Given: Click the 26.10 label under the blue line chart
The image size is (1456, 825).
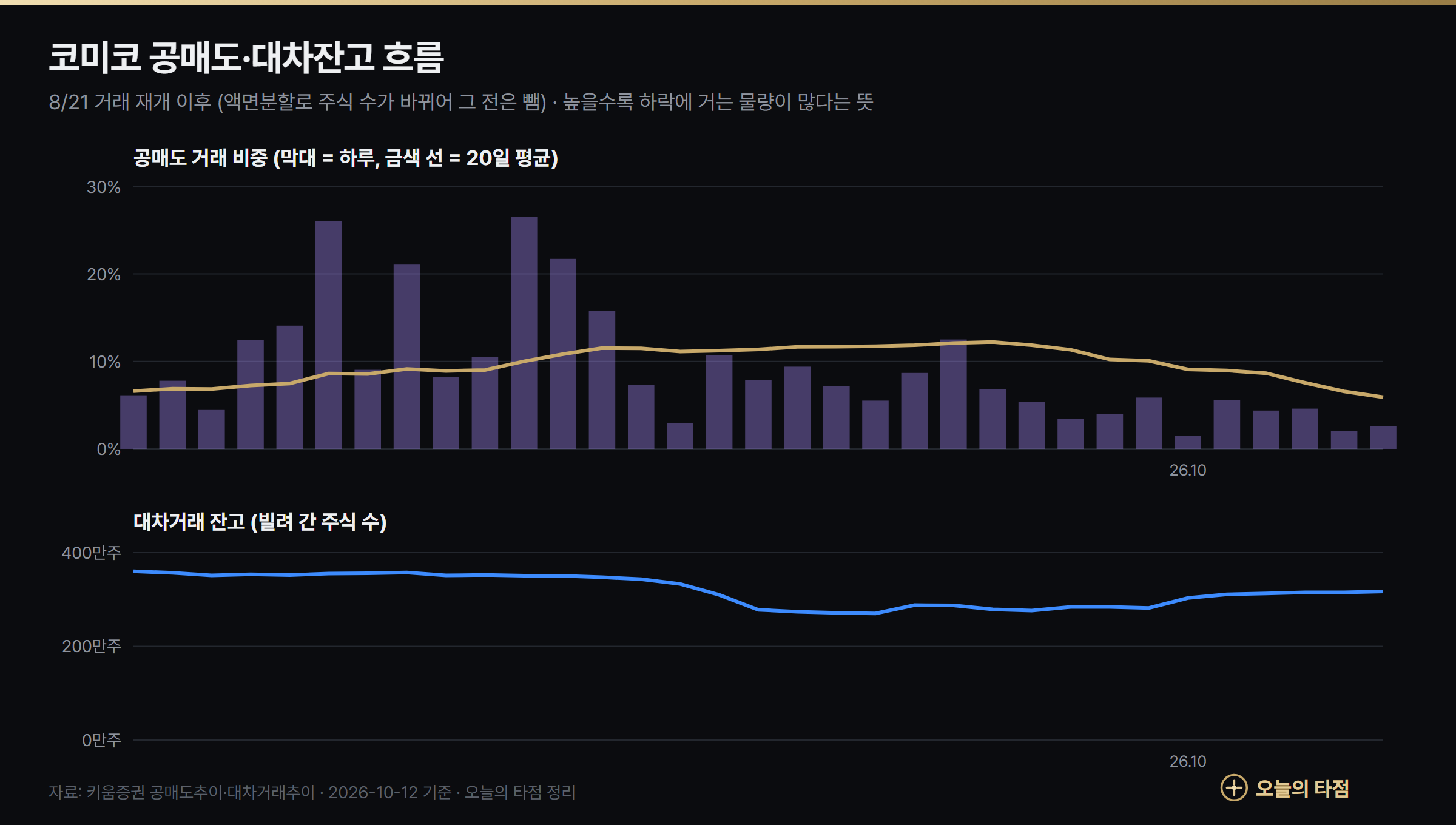Looking at the screenshot, I should click(1188, 761).
